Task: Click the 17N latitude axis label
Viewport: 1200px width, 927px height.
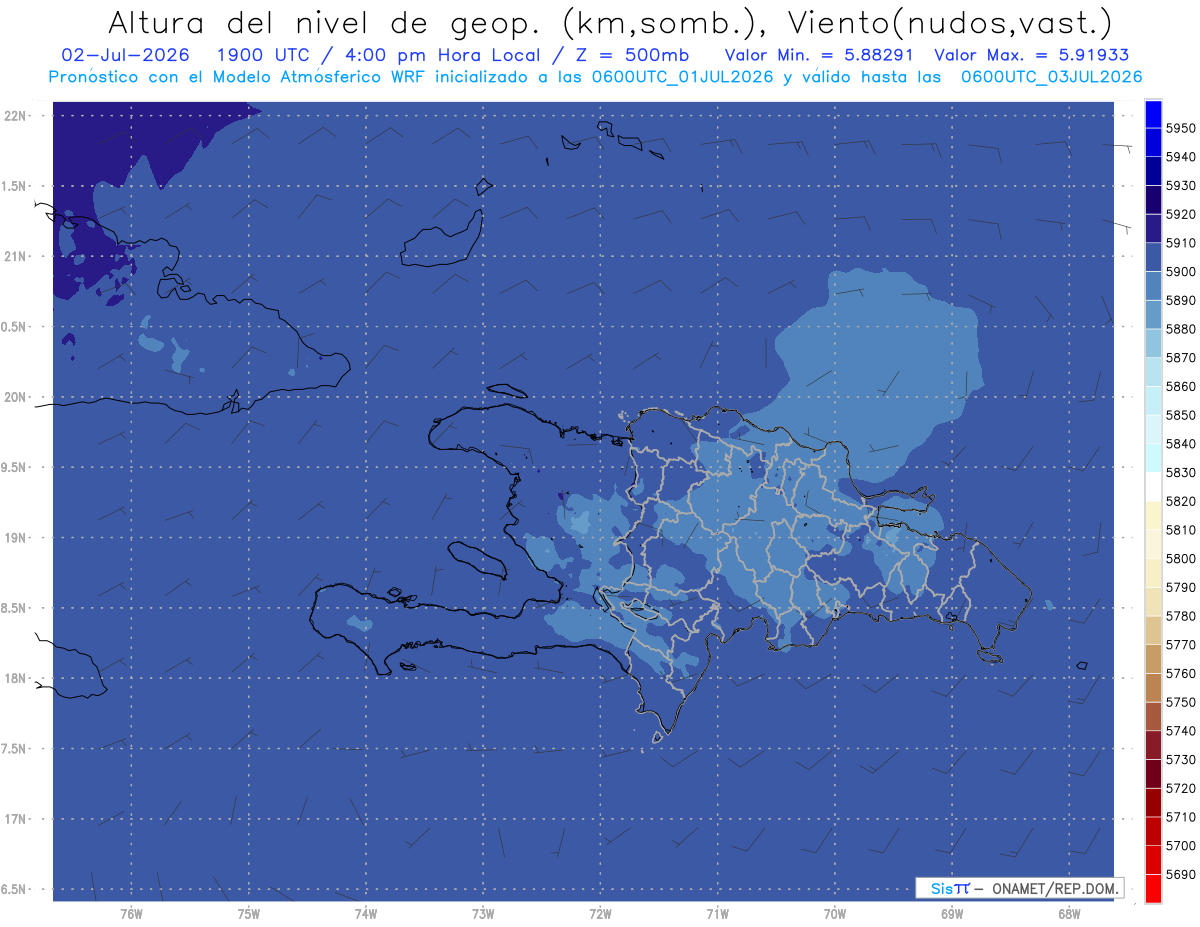Action: (14, 819)
